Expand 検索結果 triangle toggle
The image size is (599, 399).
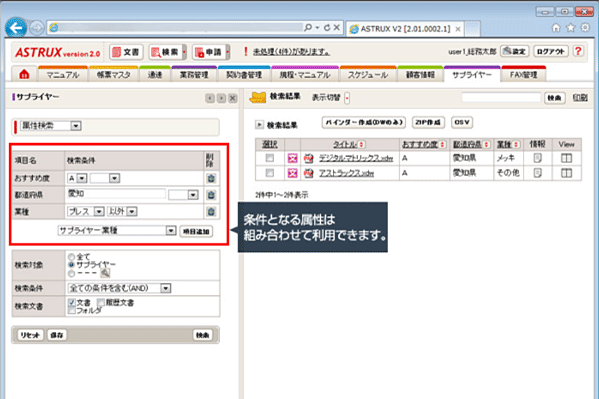click(x=259, y=125)
